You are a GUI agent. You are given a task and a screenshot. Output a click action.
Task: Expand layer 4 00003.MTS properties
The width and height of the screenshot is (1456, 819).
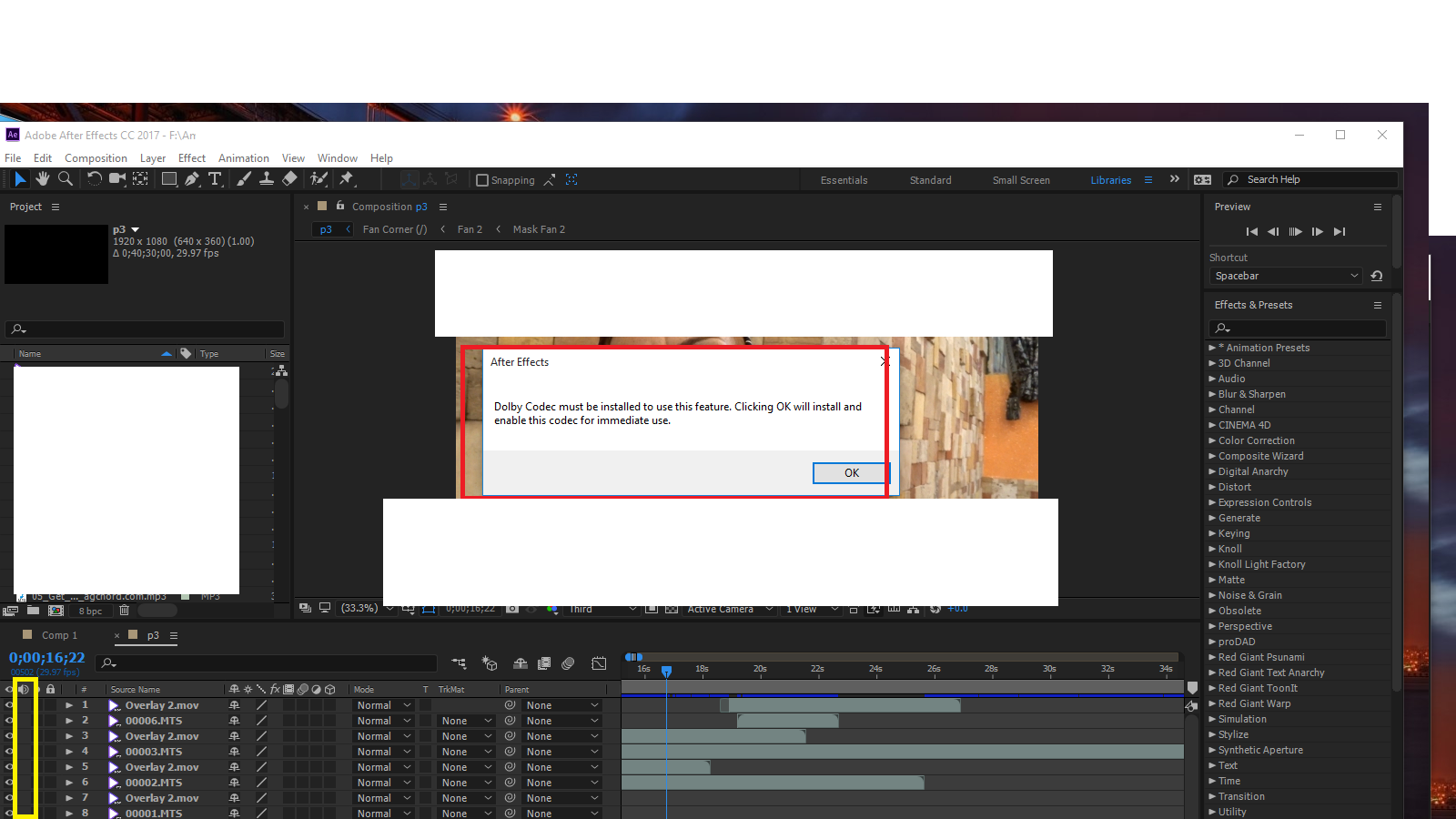click(69, 752)
